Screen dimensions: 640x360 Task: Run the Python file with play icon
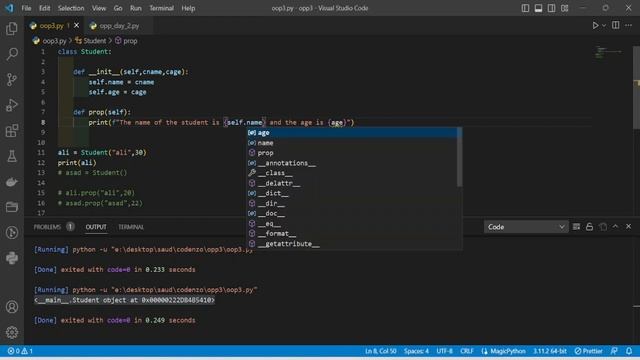595,25
